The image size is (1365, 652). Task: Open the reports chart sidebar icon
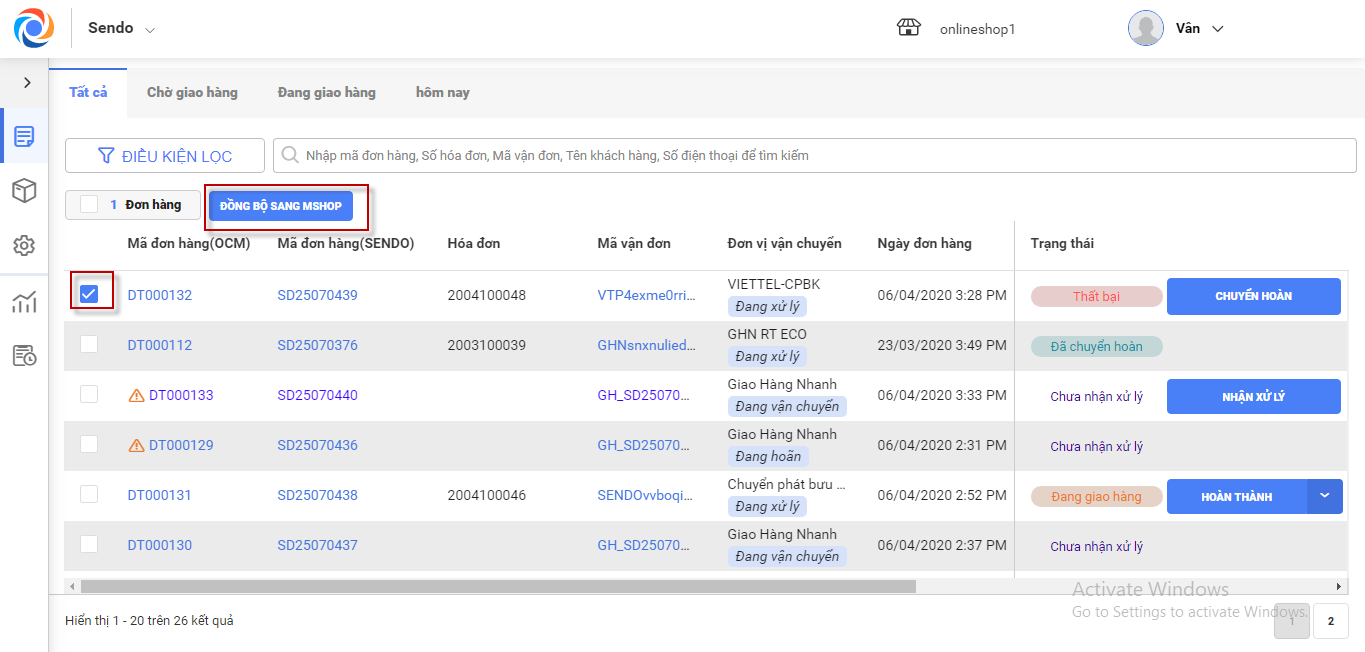pyautogui.click(x=24, y=303)
